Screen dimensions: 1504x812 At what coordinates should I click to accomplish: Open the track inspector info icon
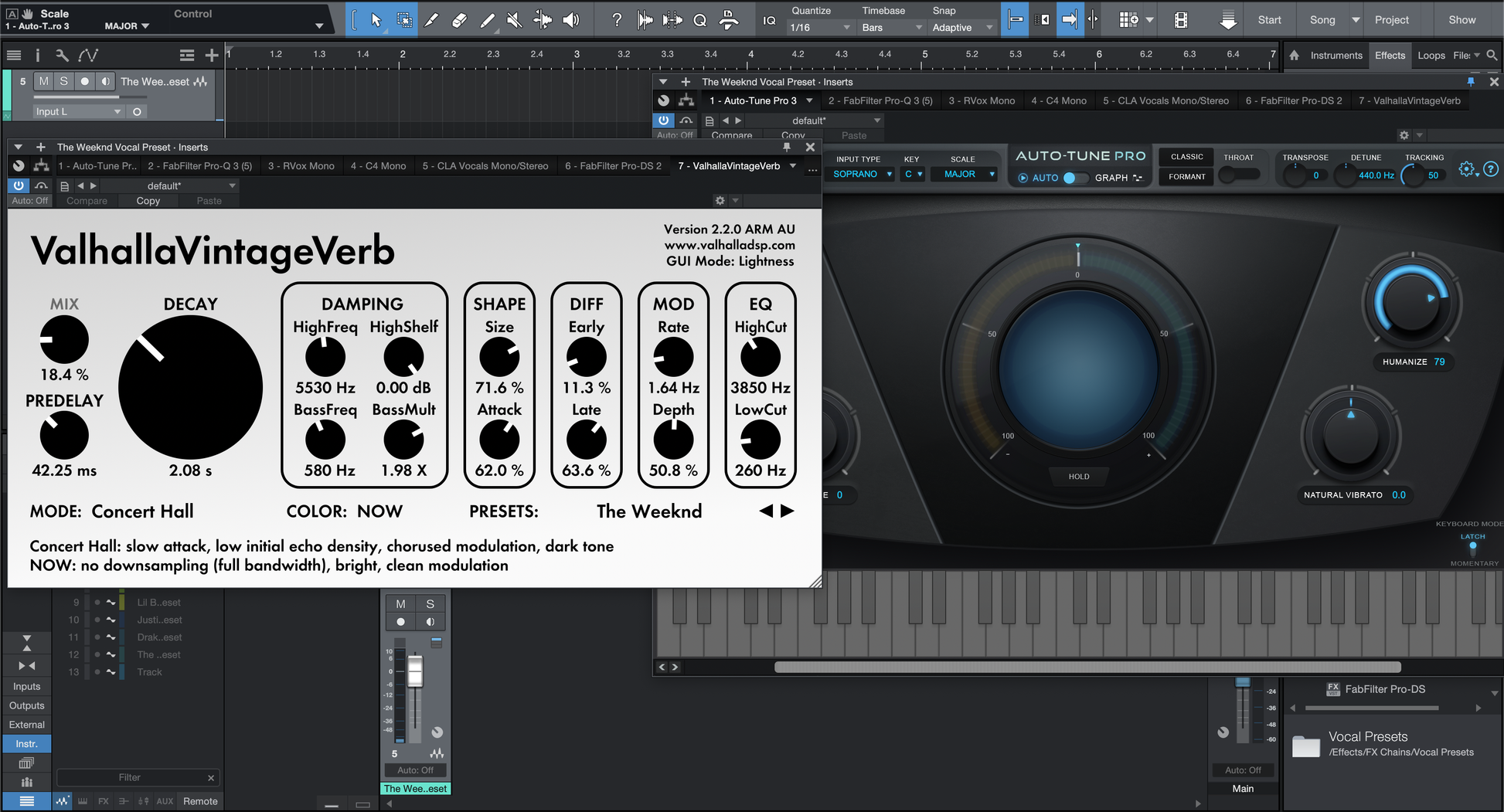[37, 55]
